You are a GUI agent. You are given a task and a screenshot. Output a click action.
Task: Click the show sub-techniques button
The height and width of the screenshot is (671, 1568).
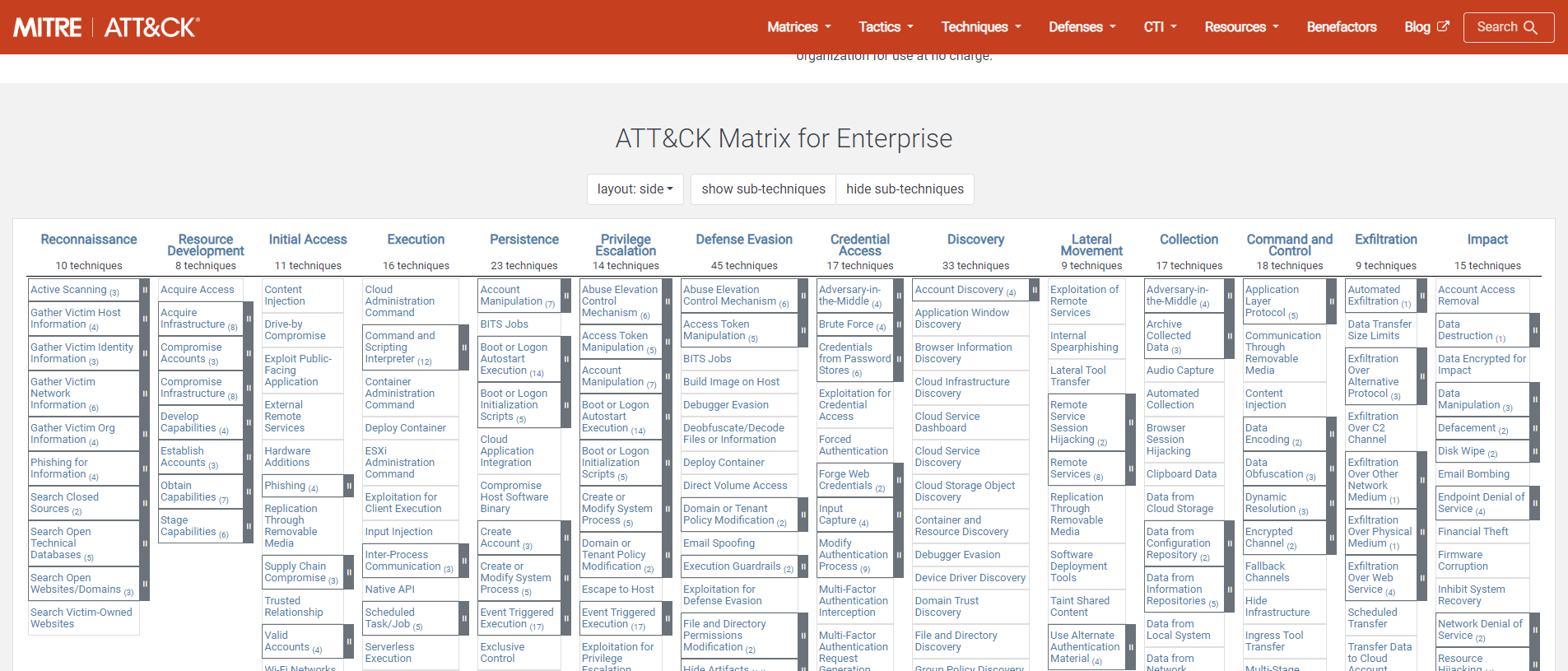[763, 189]
